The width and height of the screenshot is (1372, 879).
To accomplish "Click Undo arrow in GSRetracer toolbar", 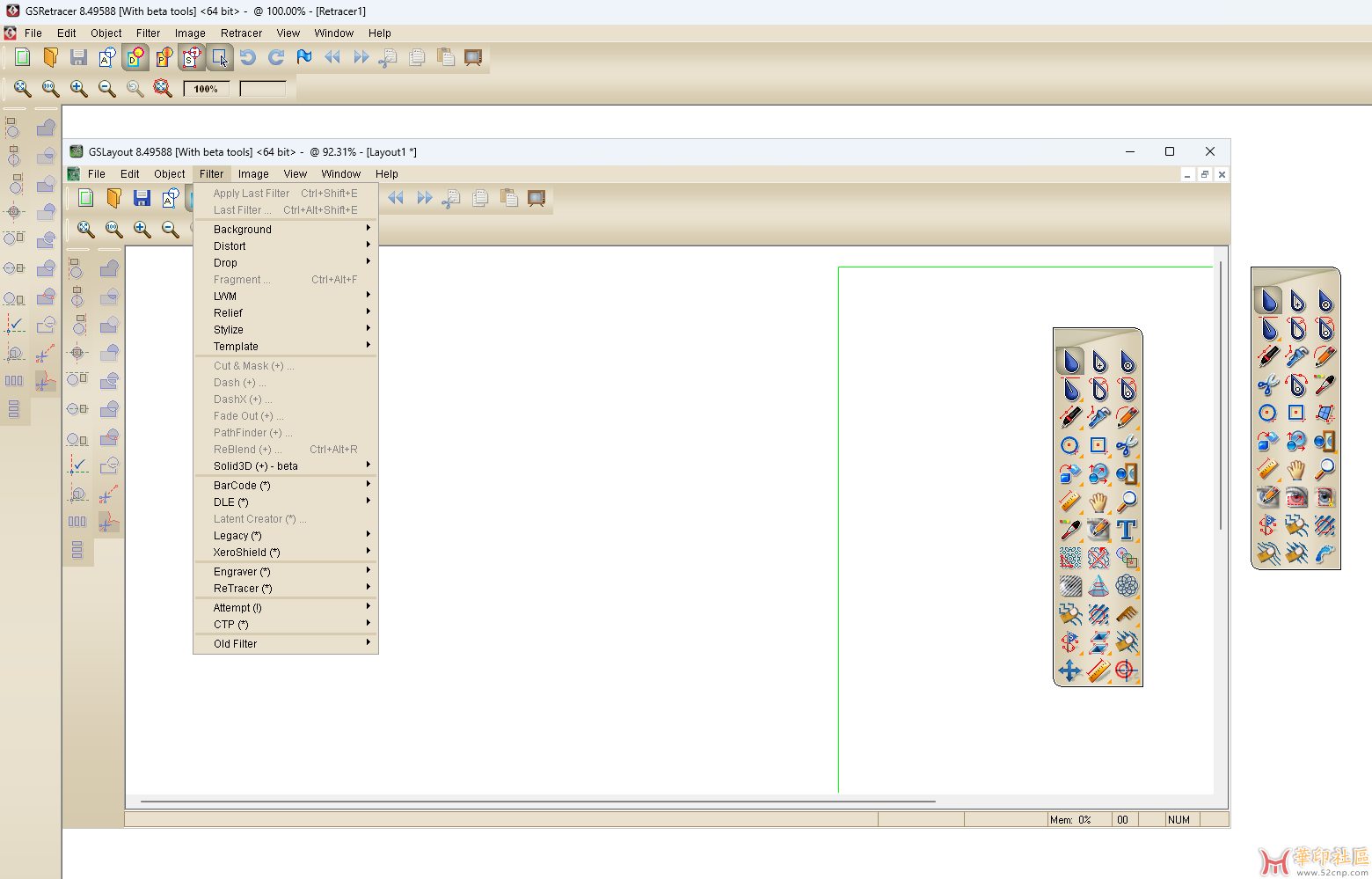I will click(248, 57).
